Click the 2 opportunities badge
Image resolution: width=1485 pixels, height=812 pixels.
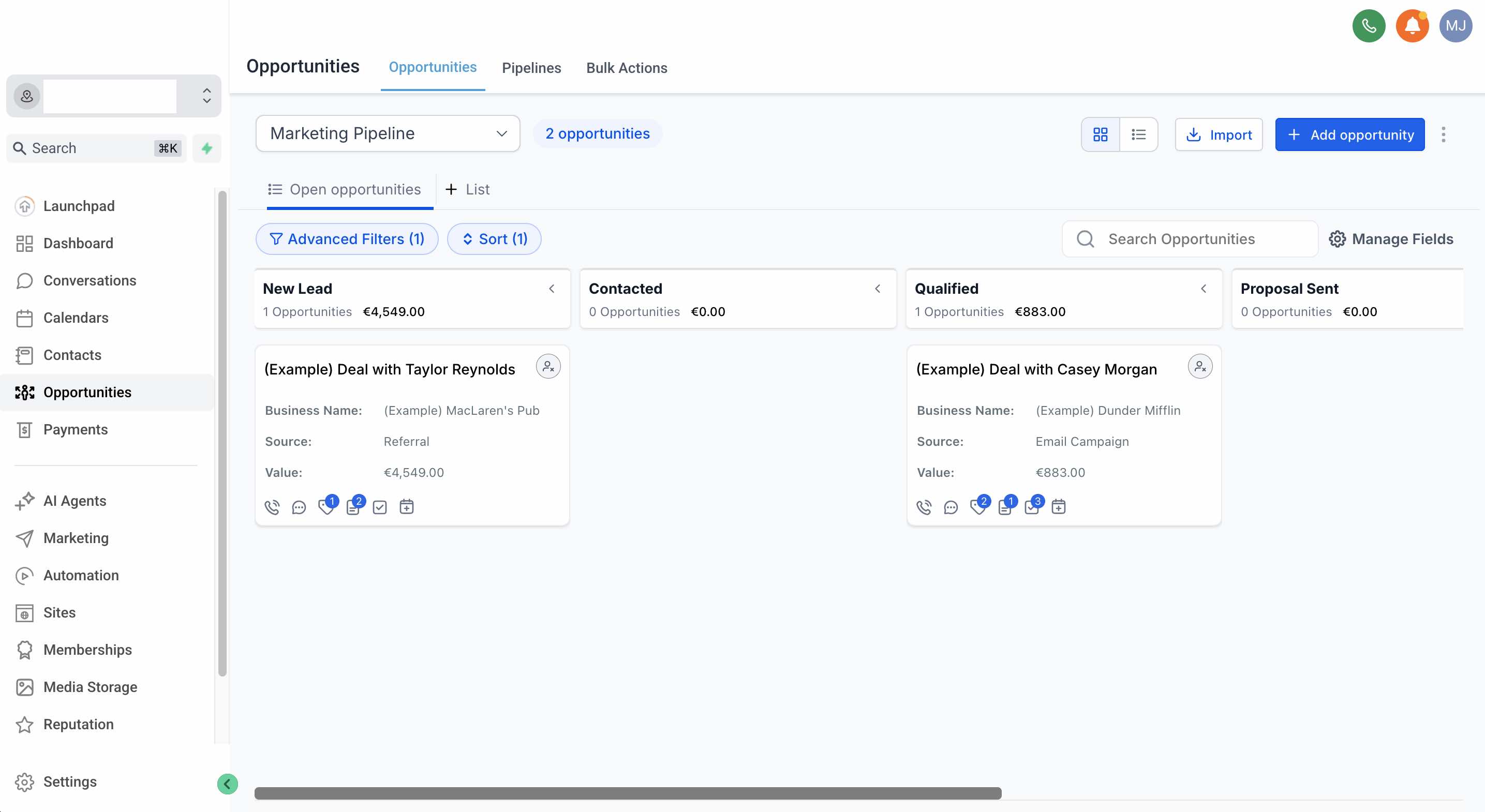pyautogui.click(x=597, y=134)
